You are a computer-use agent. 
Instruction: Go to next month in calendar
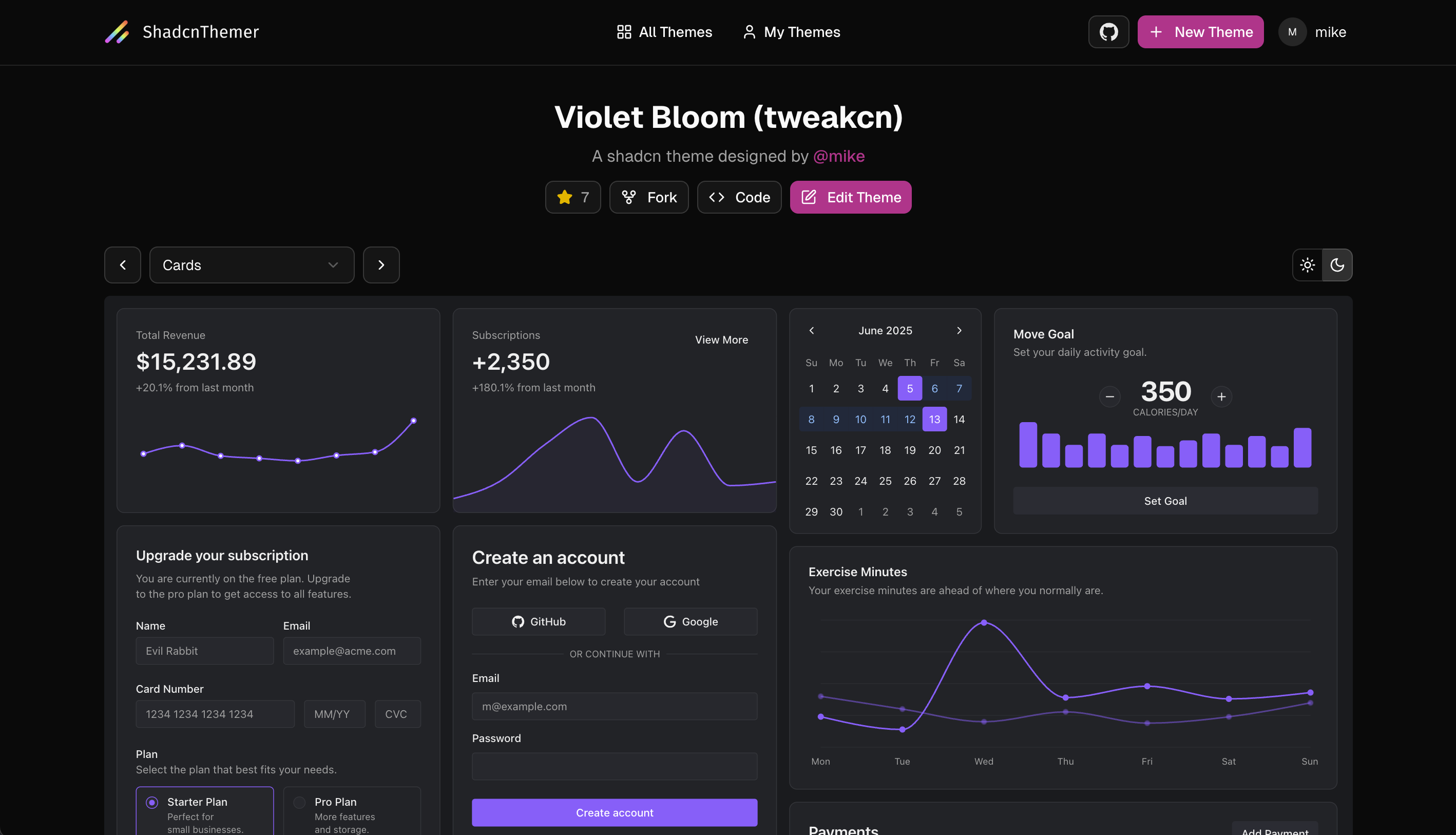coord(959,330)
